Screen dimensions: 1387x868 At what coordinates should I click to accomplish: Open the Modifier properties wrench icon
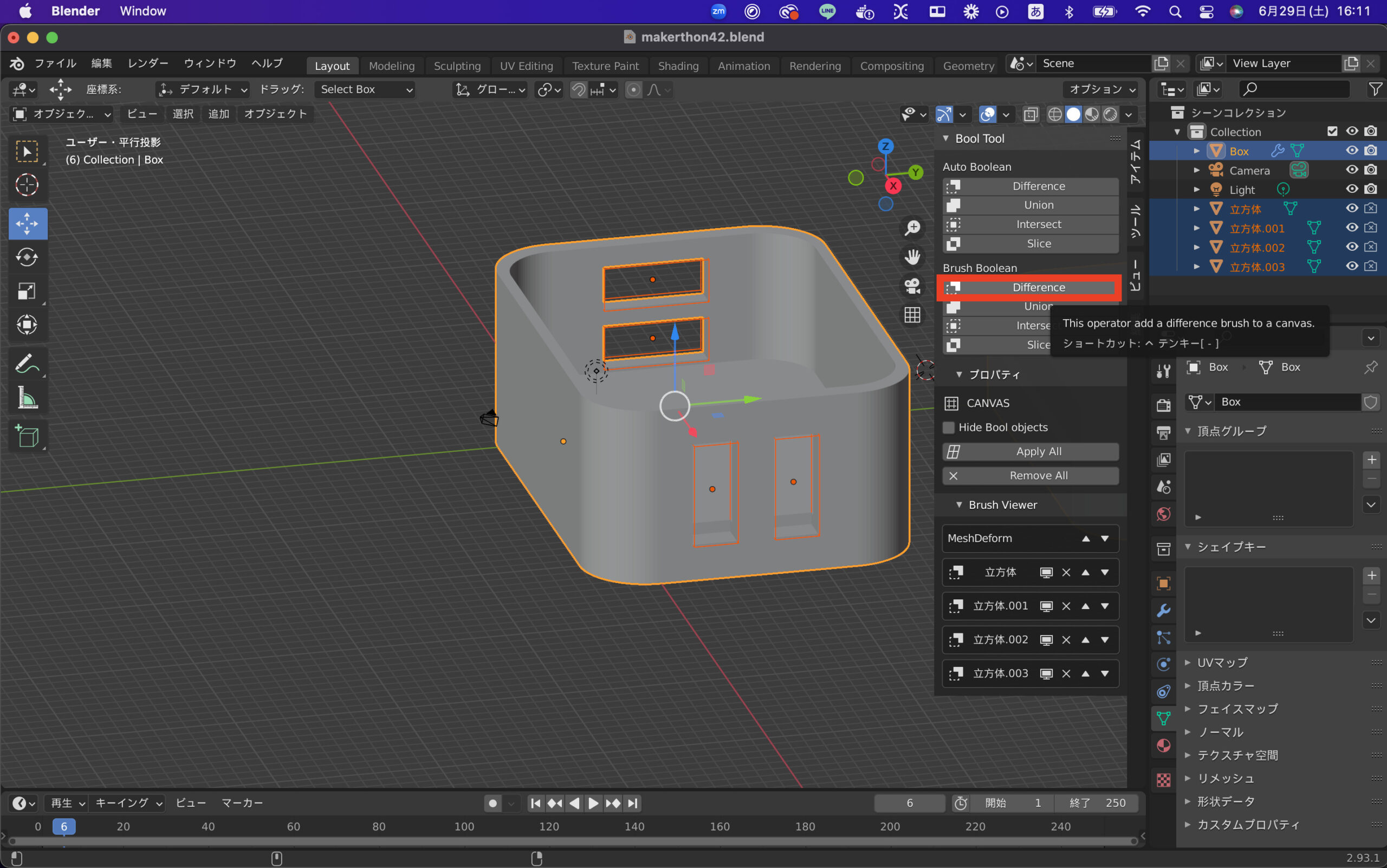[1164, 611]
